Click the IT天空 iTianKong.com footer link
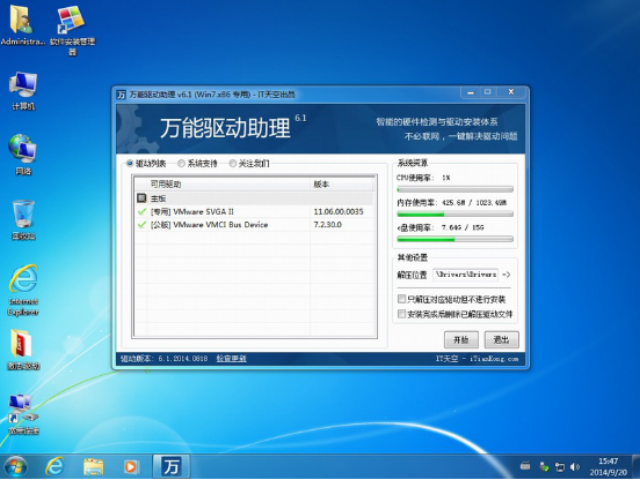 tap(477, 359)
